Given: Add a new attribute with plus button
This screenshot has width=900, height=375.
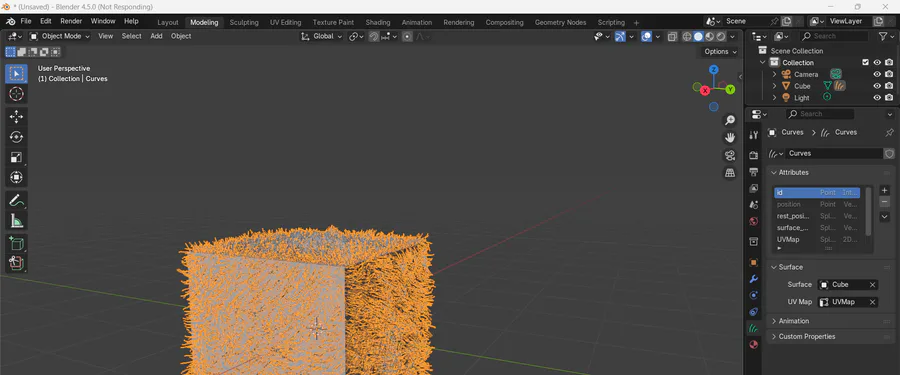Looking at the screenshot, I should click(885, 191).
